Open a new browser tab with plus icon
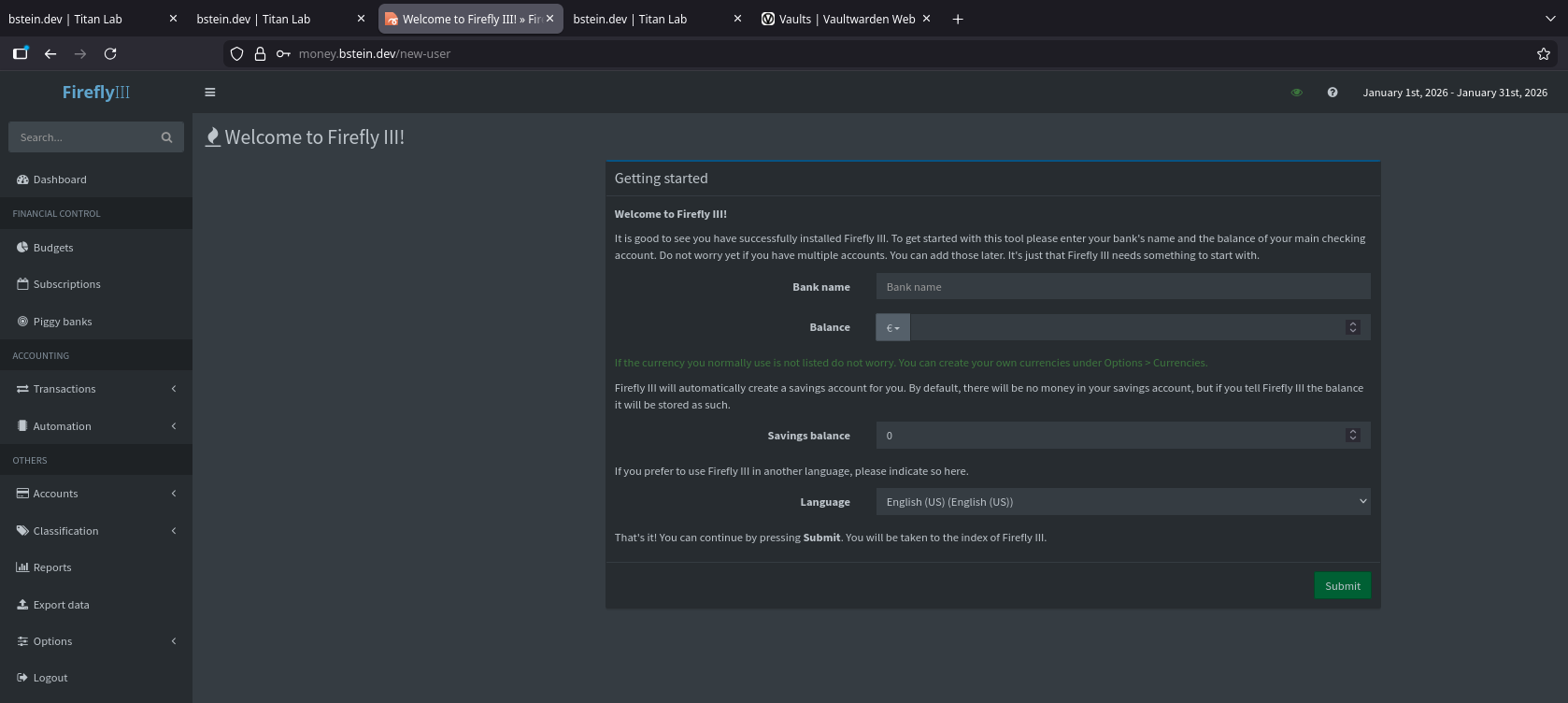 point(958,20)
